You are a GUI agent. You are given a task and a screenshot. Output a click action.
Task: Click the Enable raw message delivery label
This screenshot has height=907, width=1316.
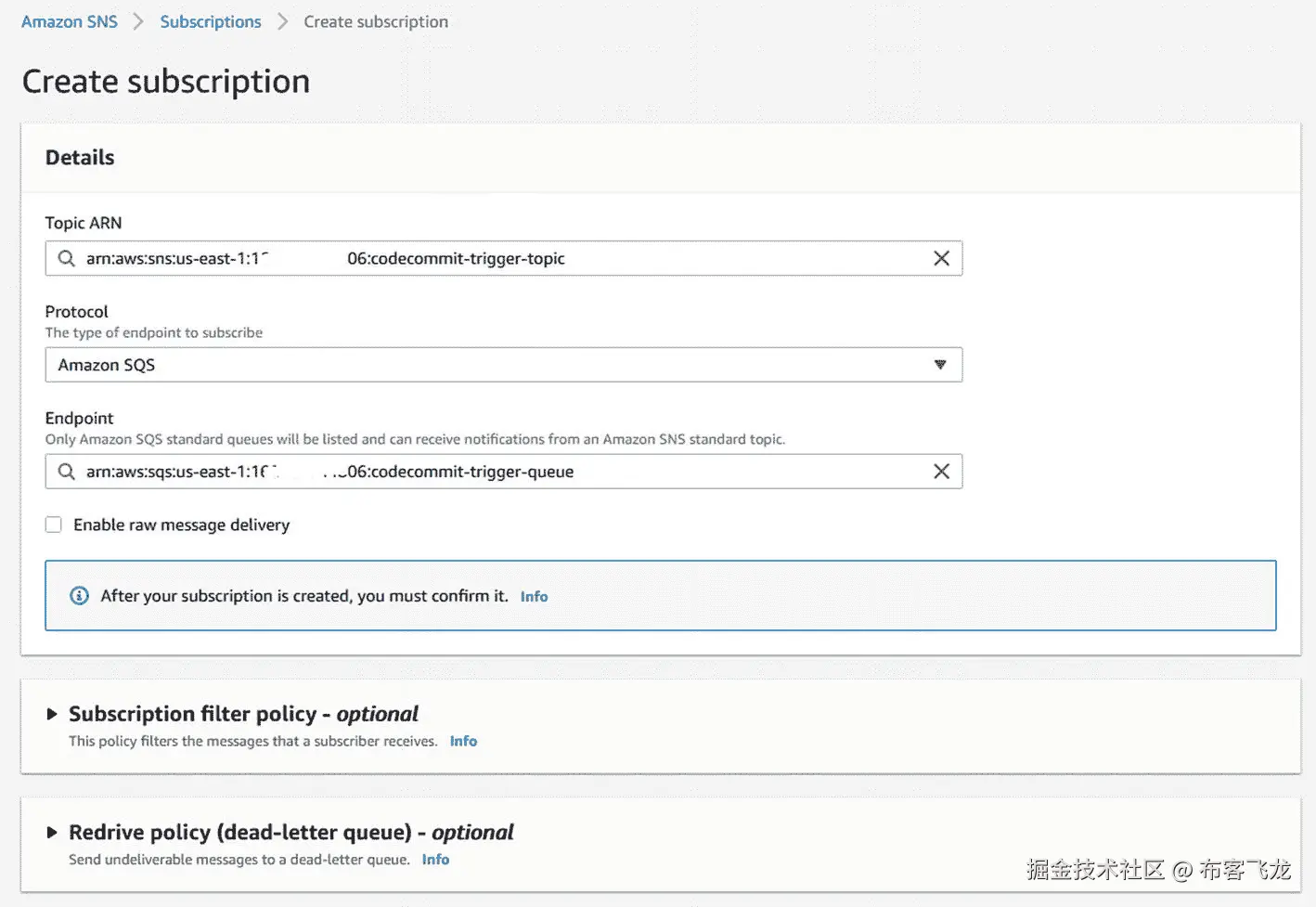(182, 525)
